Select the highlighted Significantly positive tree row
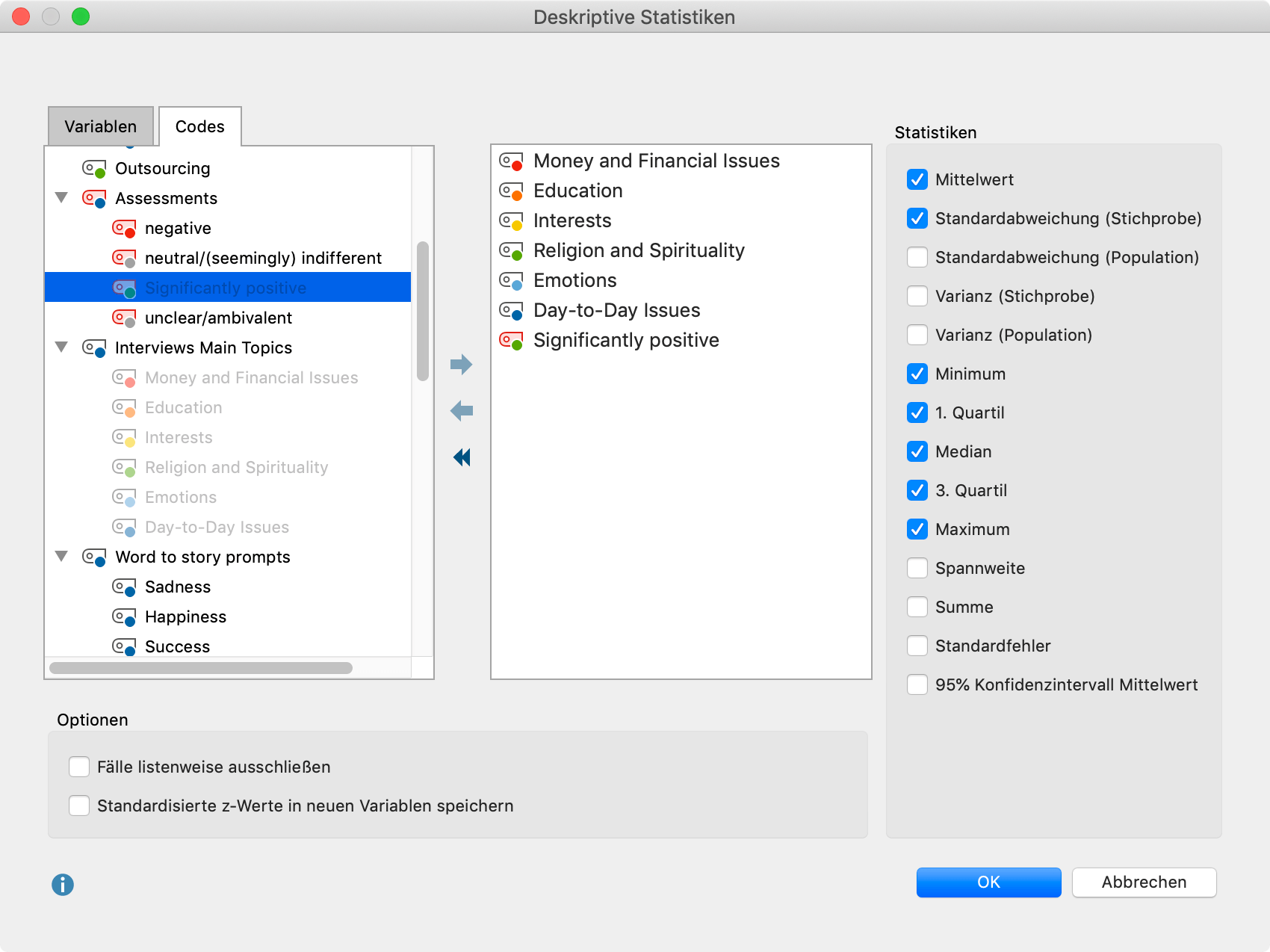This screenshot has width=1270, height=952. (228, 288)
